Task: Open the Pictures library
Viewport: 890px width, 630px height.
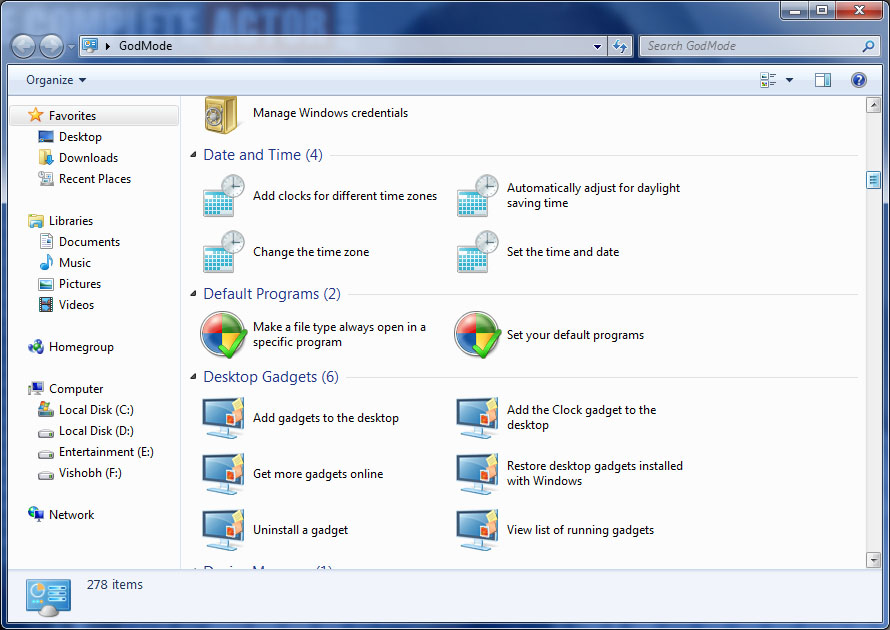Action: pos(79,284)
